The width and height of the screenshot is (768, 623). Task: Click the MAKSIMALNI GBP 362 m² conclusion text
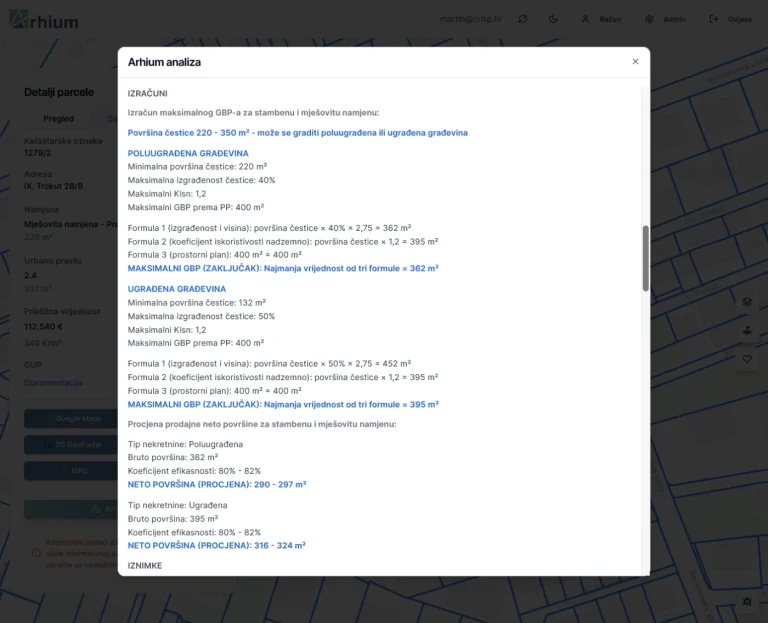click(x=283, y=268)
